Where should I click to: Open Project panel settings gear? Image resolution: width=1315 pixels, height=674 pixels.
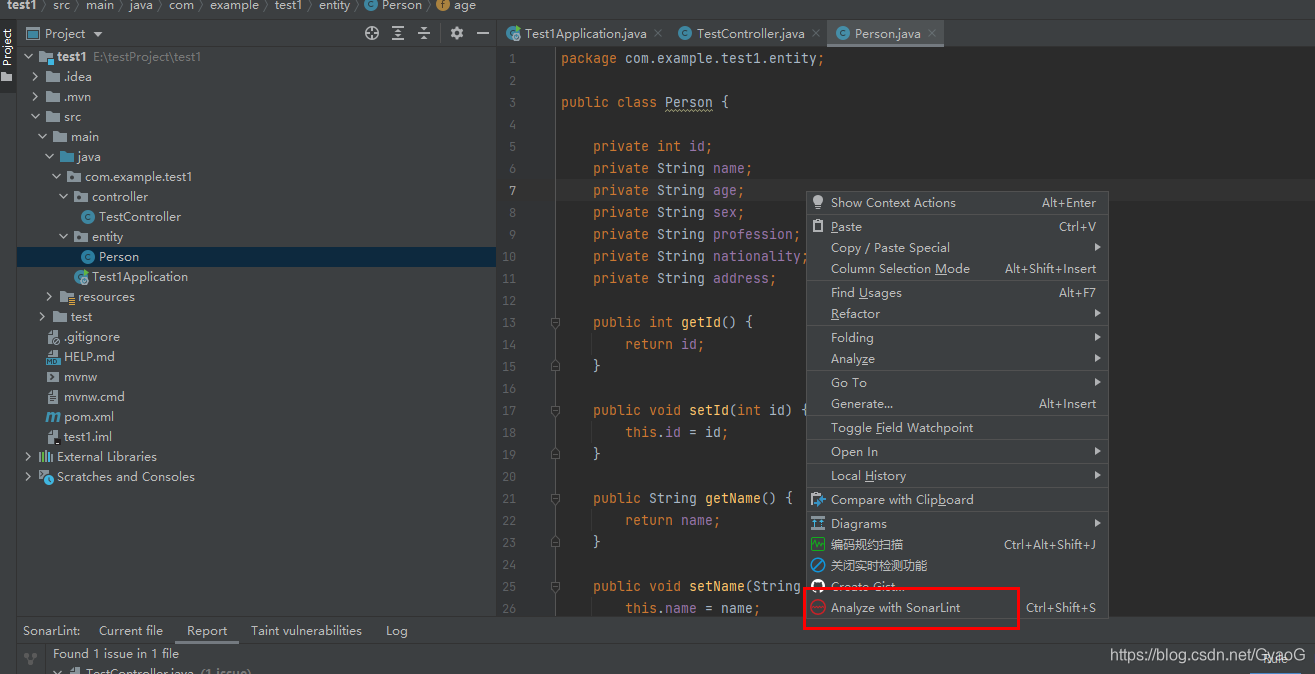pos(457,33)
